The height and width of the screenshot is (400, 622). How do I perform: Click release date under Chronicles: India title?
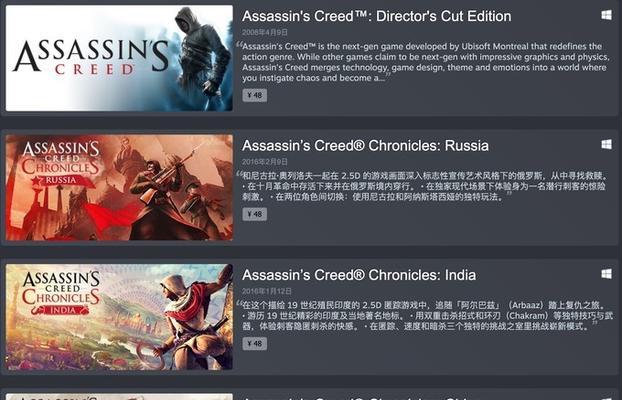267,291
